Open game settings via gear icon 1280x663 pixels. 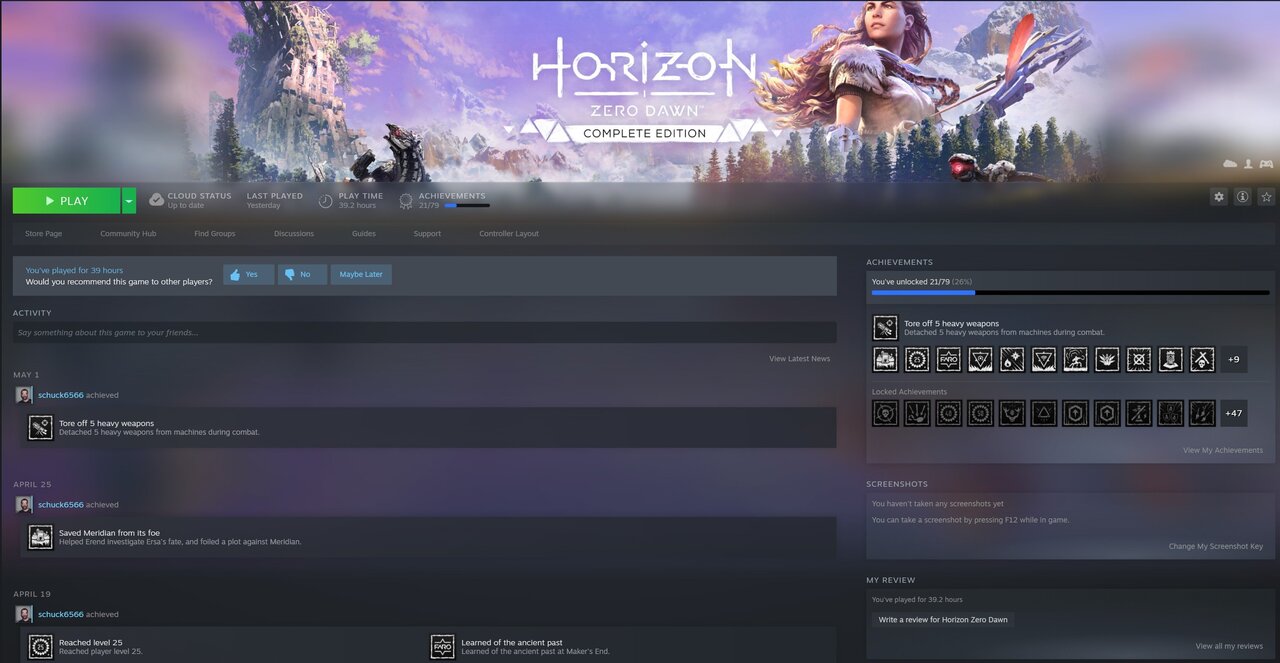point(1218,197)
